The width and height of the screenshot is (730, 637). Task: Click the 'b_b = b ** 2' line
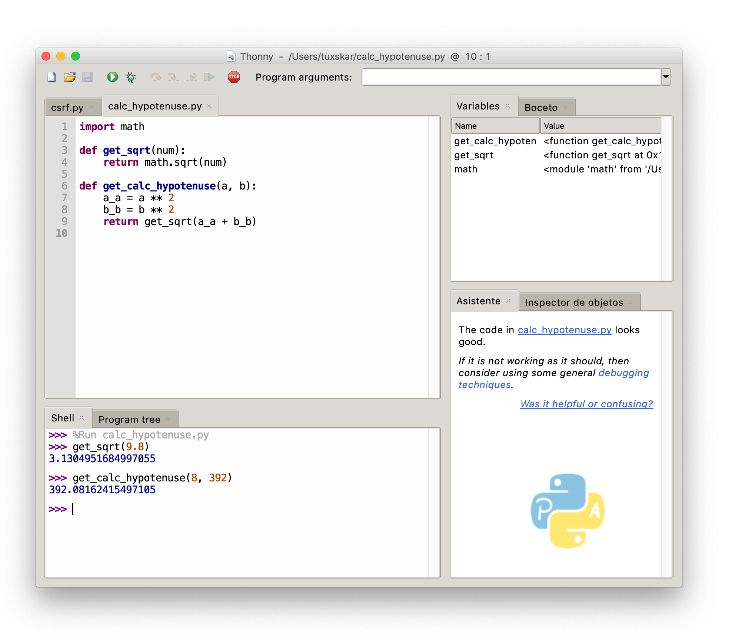(139, 210)
